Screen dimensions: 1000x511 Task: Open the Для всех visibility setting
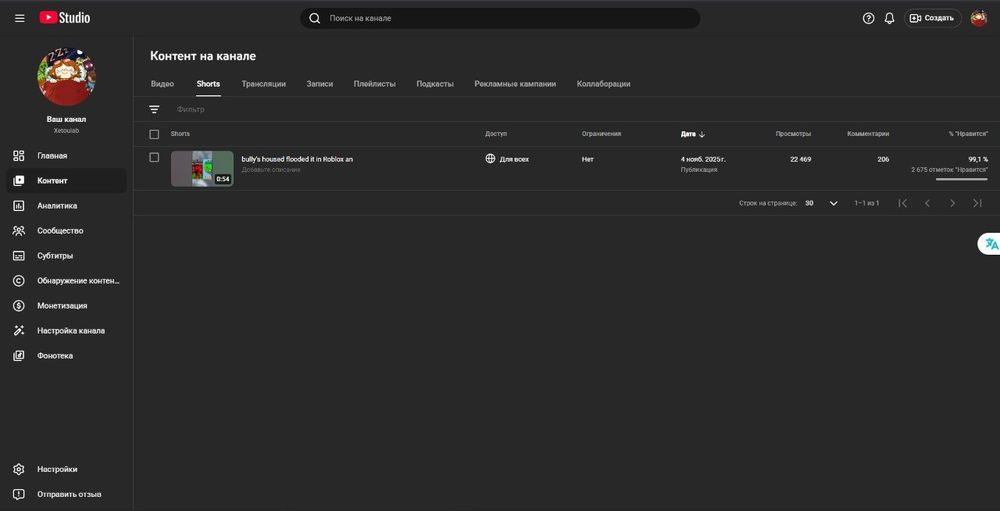tap(508, 159)
